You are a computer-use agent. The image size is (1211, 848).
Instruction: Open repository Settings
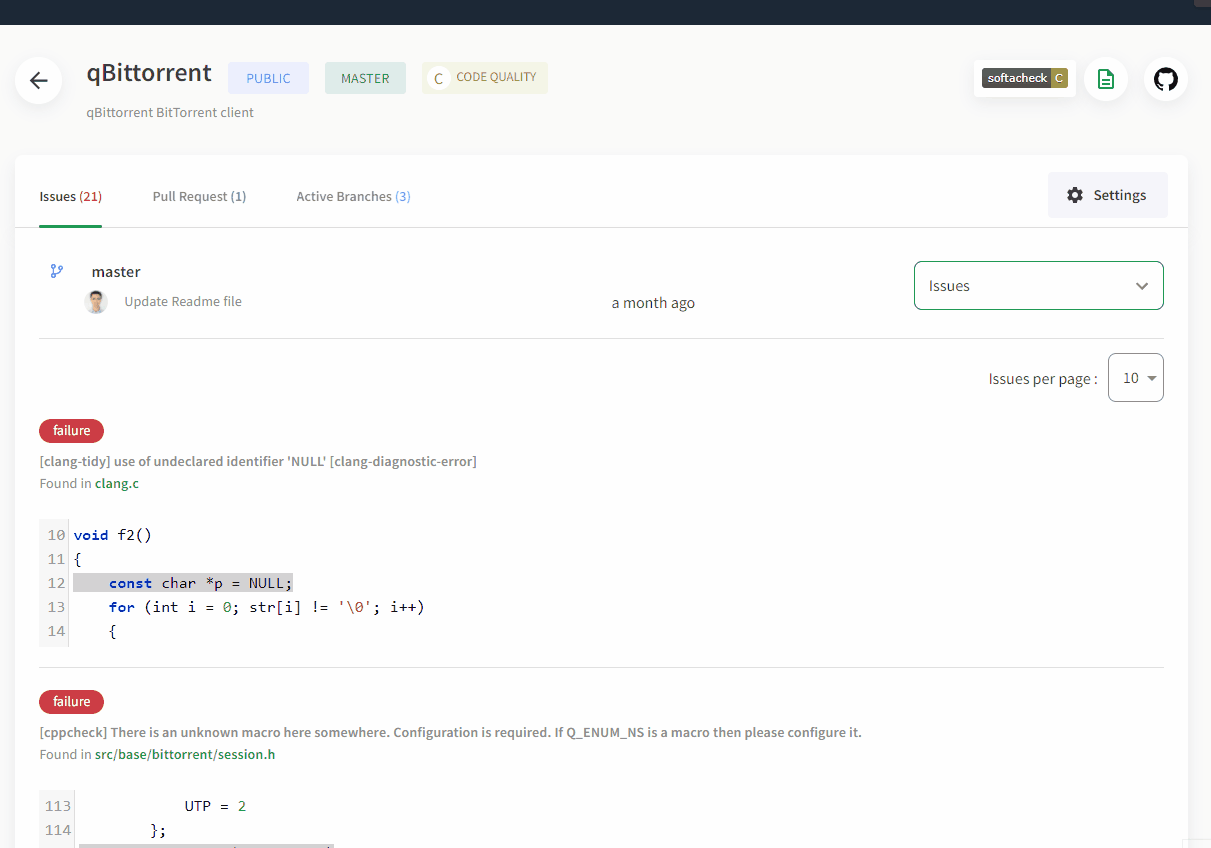coord(1107,195)
